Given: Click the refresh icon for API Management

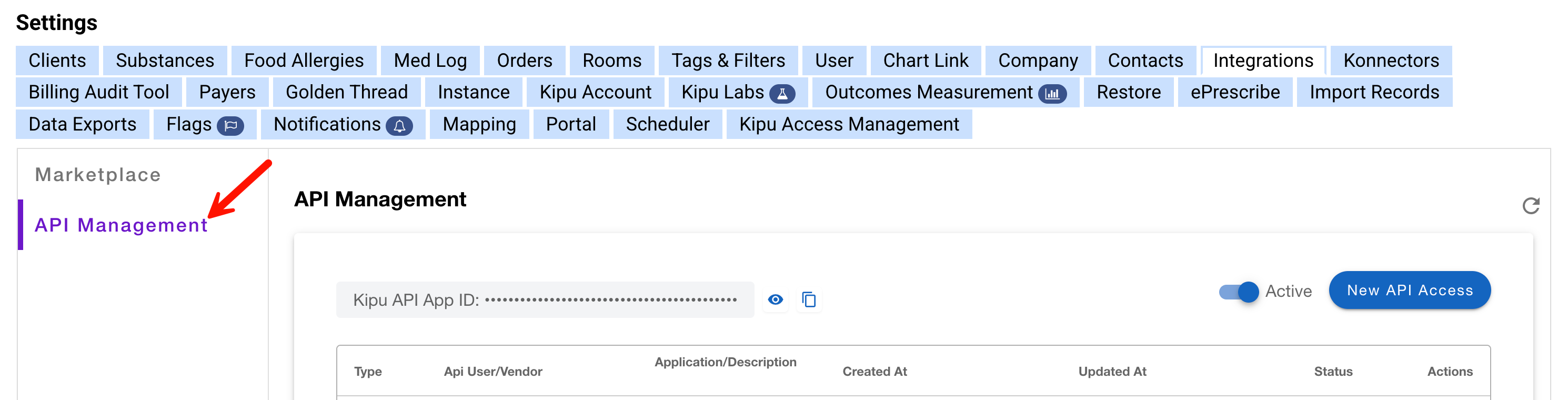Looking at the screenshot, I should (1530, 206).
